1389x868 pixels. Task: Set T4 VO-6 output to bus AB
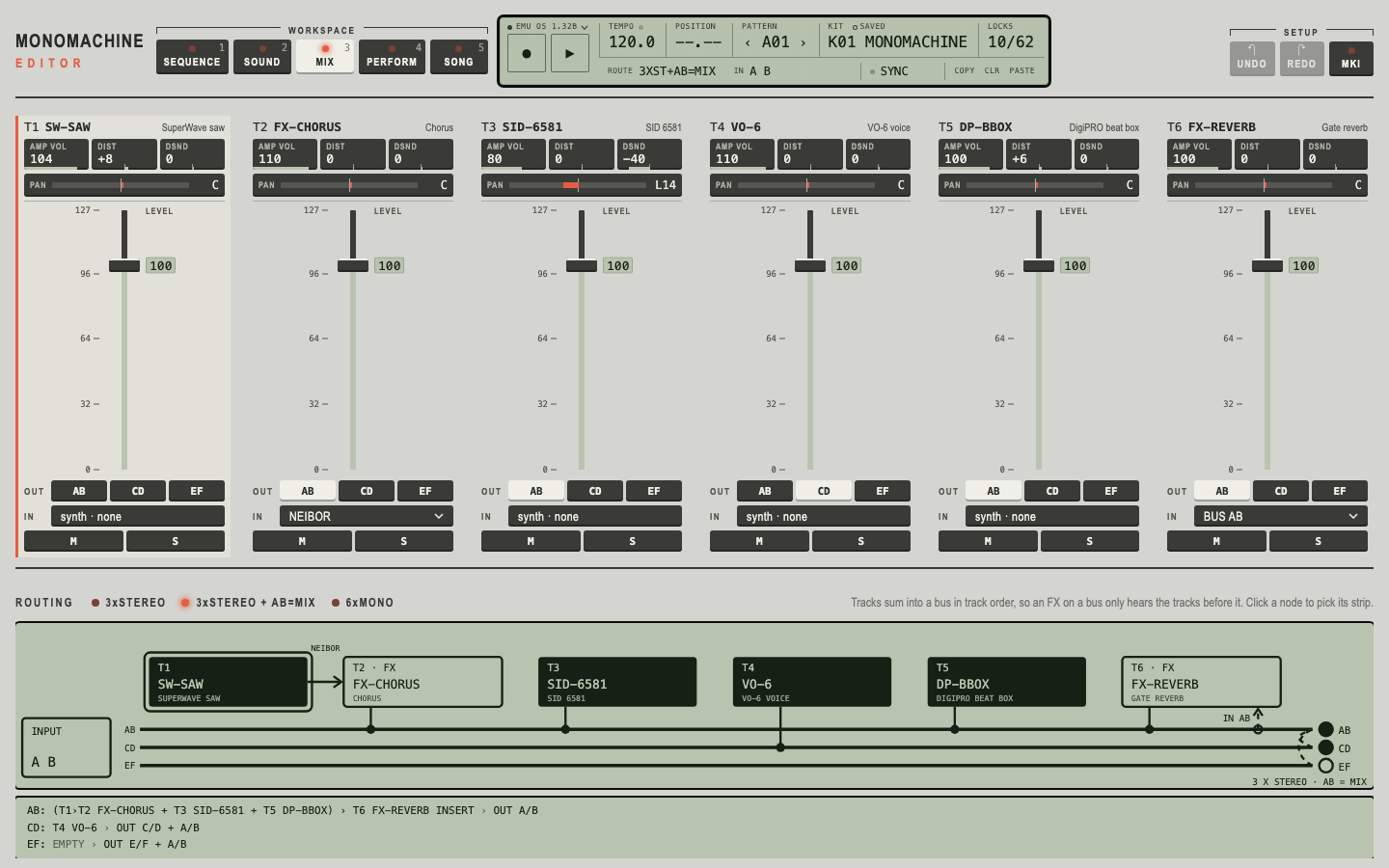765,491
